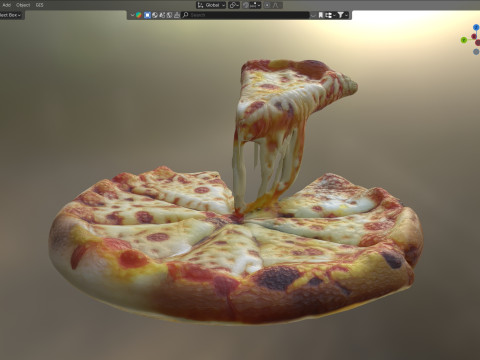The image size is (480, 360).
Task: Select the sphere material filter icon
Action: pyautogui.click(x=155, y=15)
